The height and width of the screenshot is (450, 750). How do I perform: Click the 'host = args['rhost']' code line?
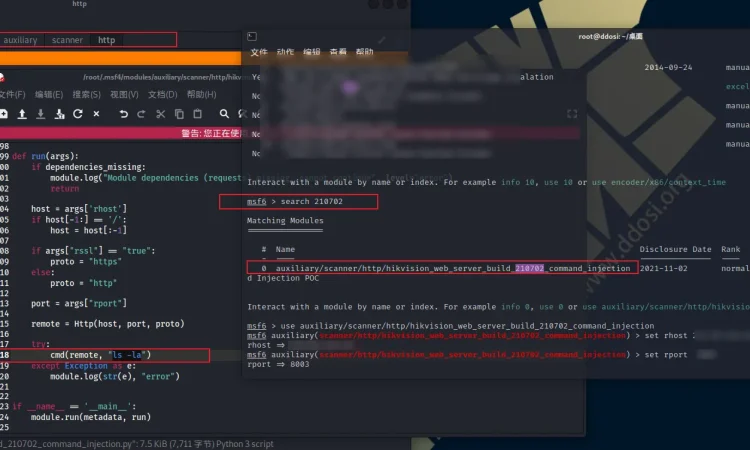[79, 209]
